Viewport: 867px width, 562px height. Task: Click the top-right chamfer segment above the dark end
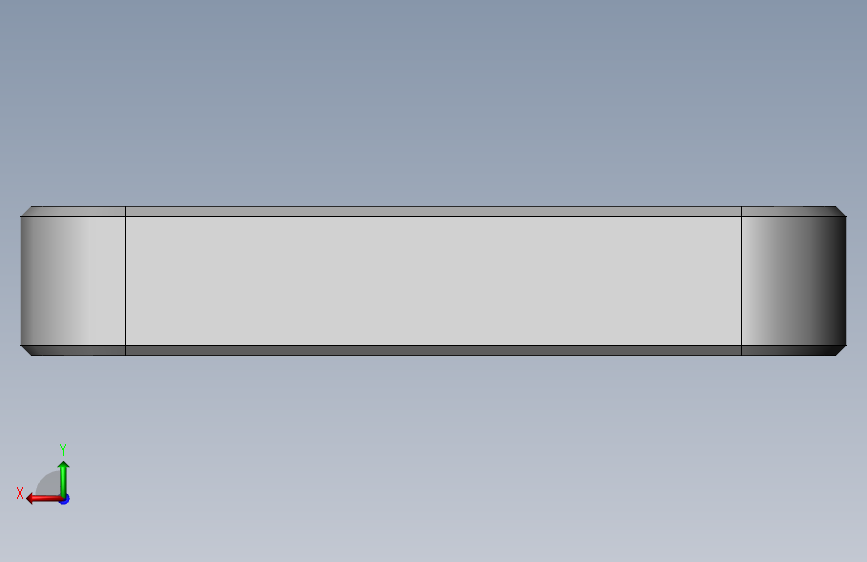791,211
